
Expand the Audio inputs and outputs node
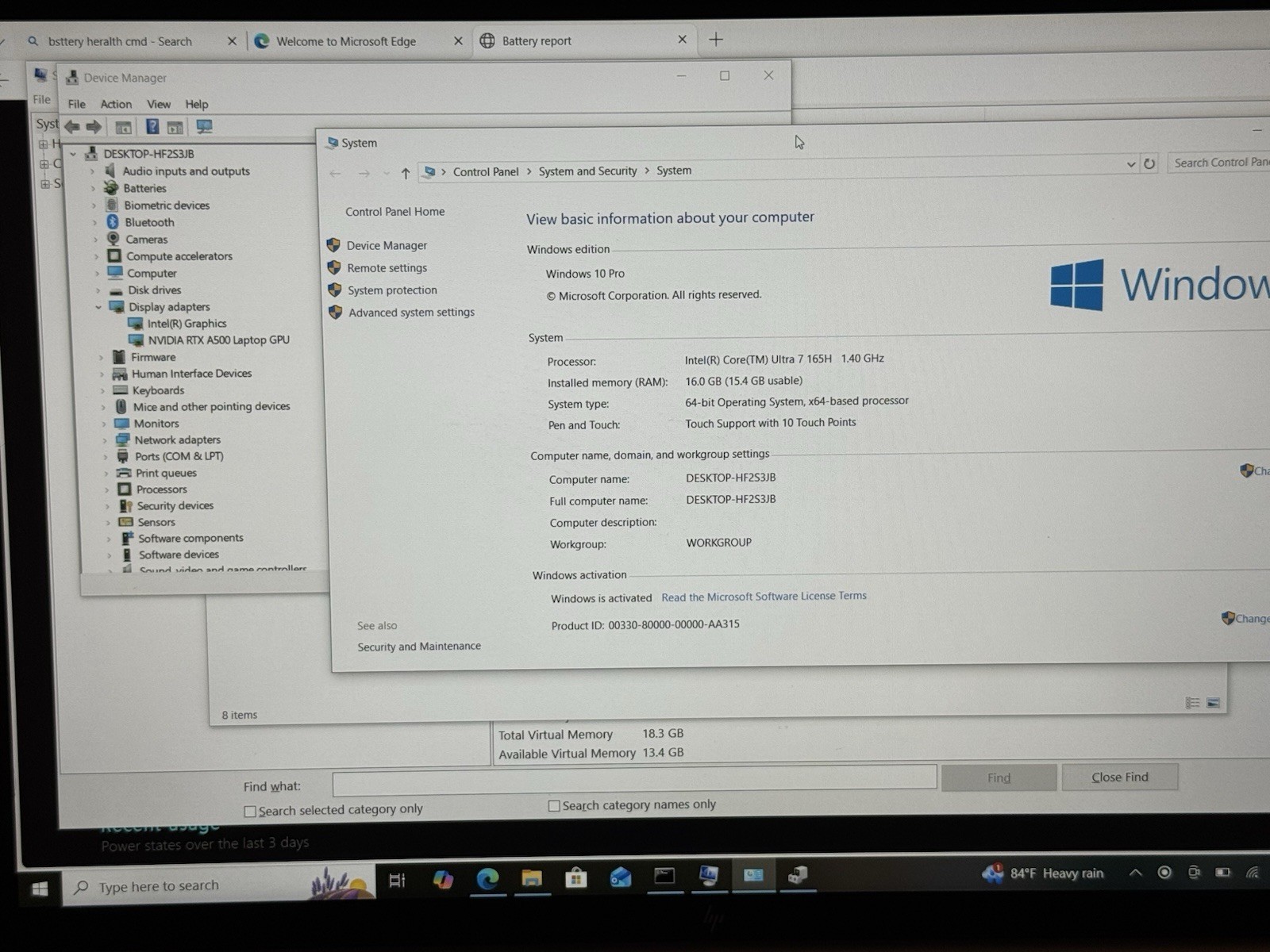pos(93,171)
